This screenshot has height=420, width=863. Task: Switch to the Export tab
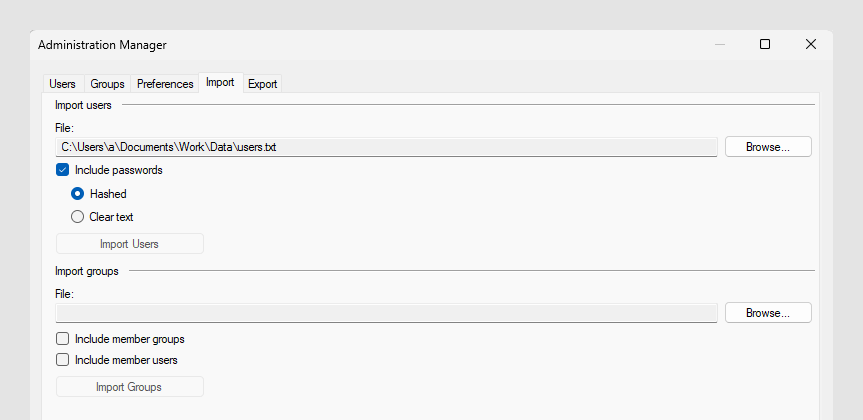pos(263,84)
